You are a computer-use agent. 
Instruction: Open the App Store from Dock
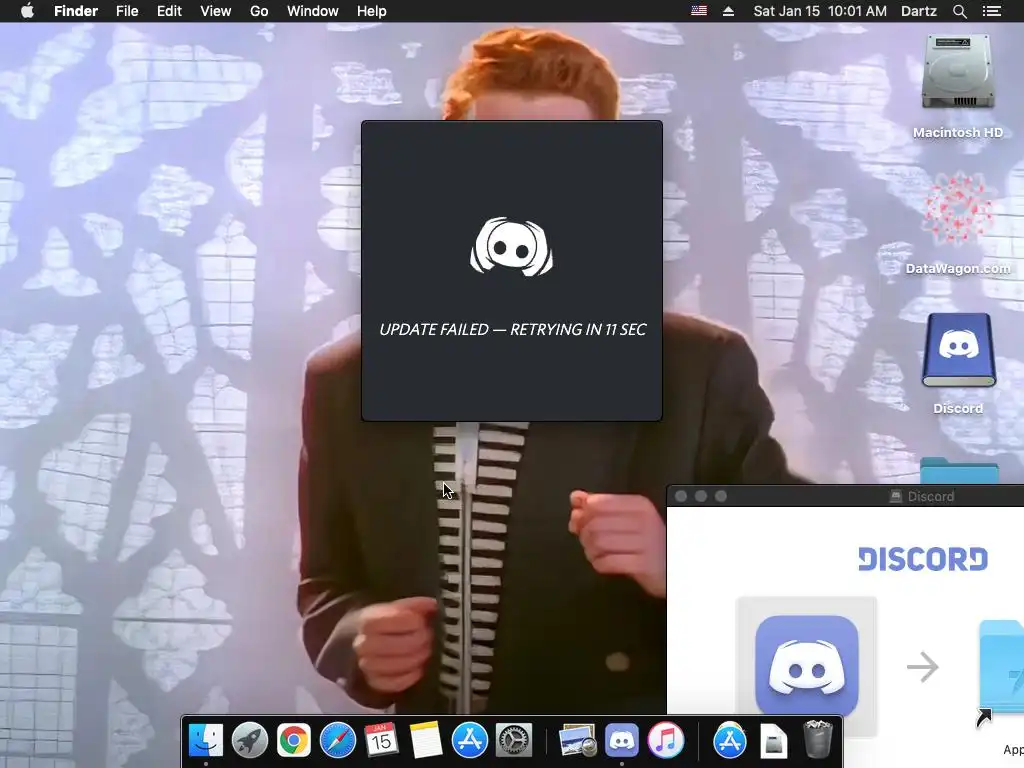pos(470,740)
